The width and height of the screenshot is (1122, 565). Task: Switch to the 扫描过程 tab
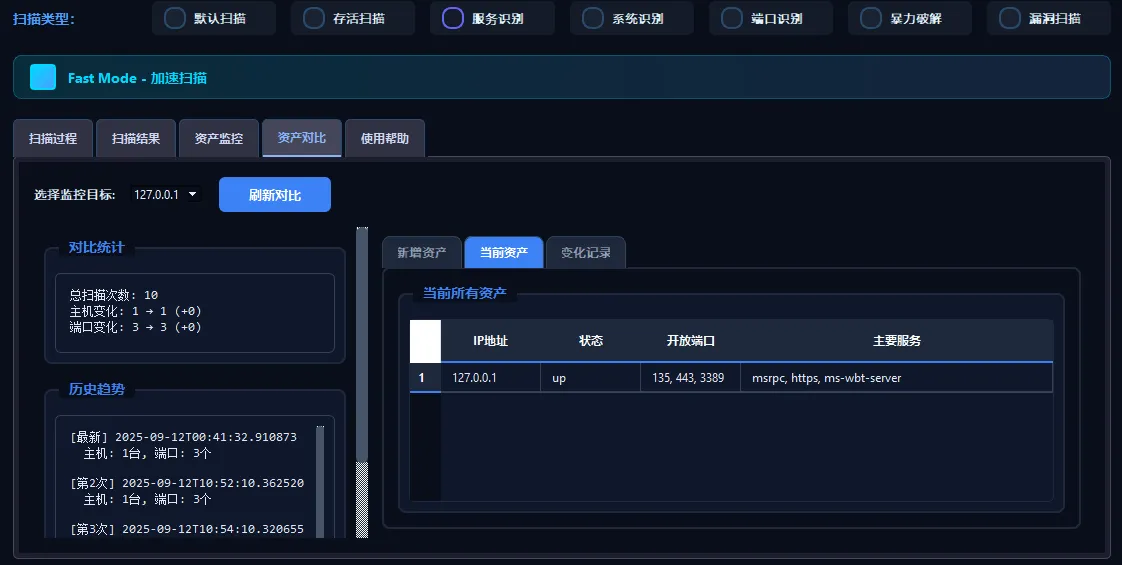point(53,139)
